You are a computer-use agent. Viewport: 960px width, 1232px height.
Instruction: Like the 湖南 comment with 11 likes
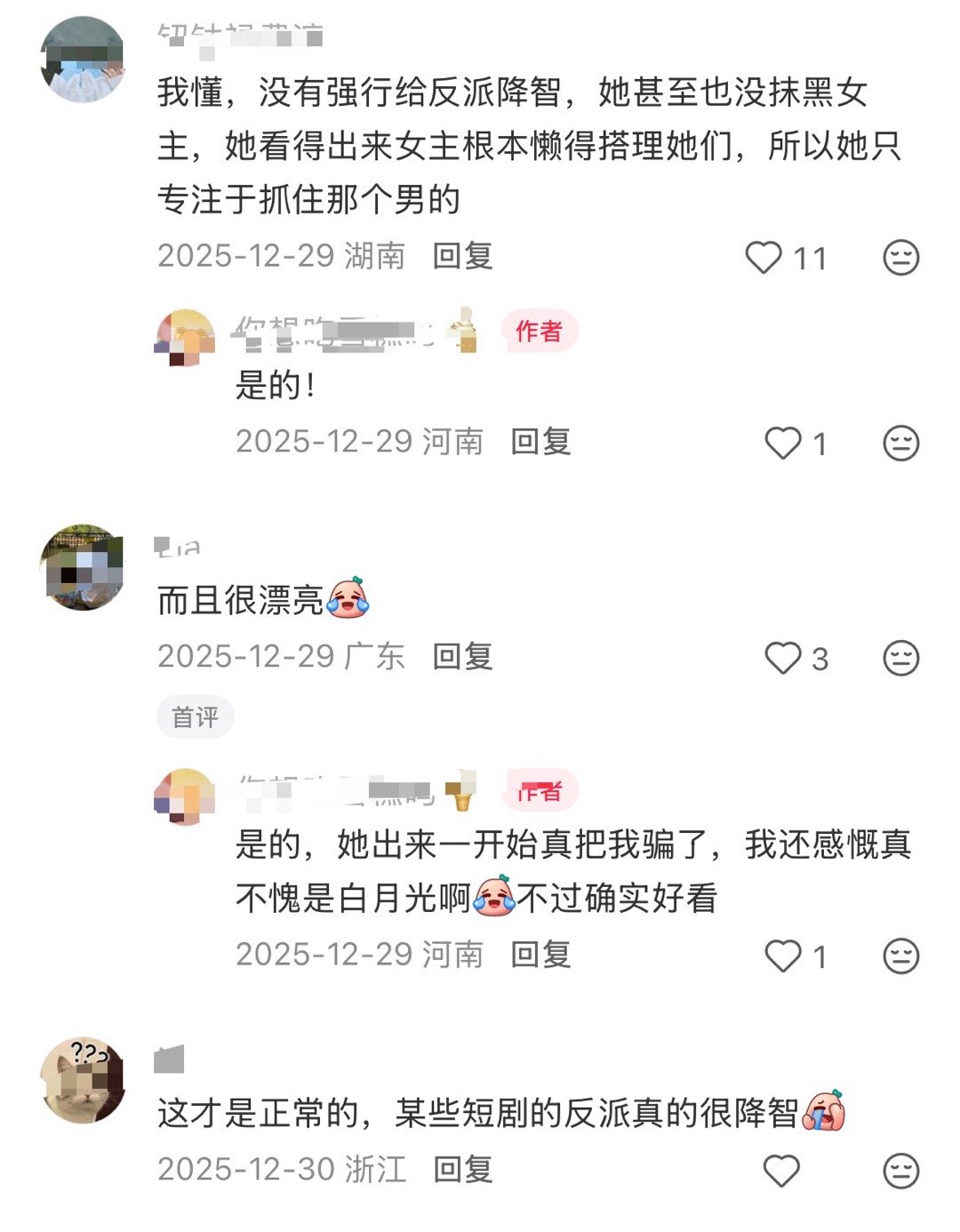click(x=764, y=258)
